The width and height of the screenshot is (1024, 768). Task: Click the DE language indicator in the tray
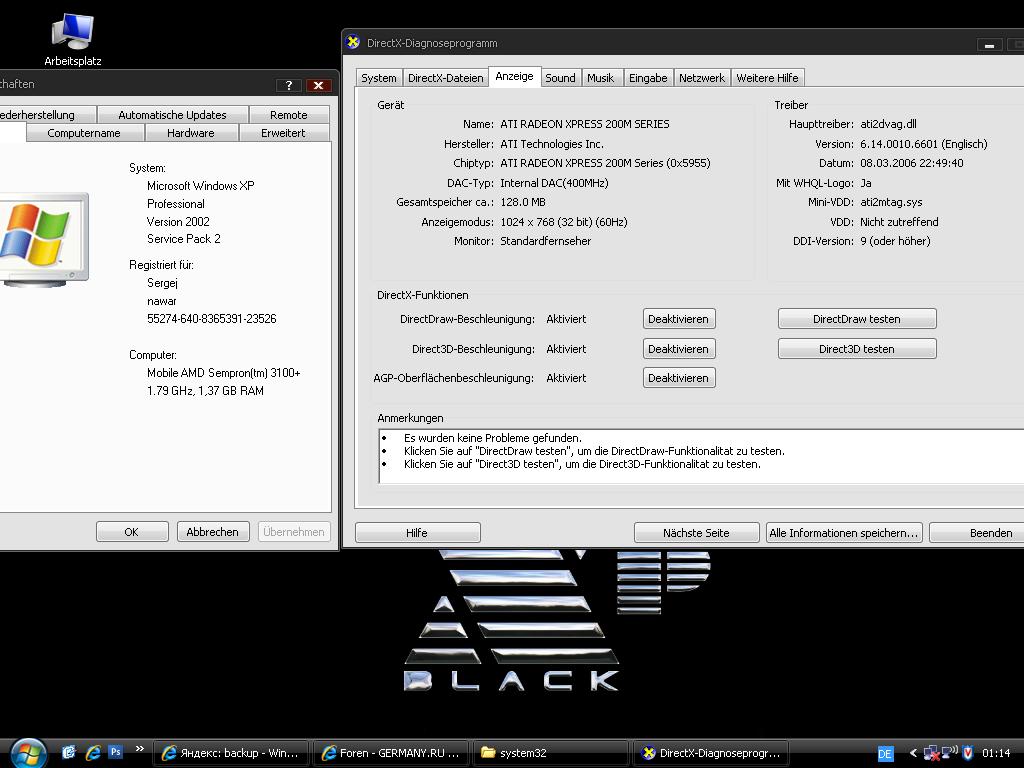click(885, 754)
